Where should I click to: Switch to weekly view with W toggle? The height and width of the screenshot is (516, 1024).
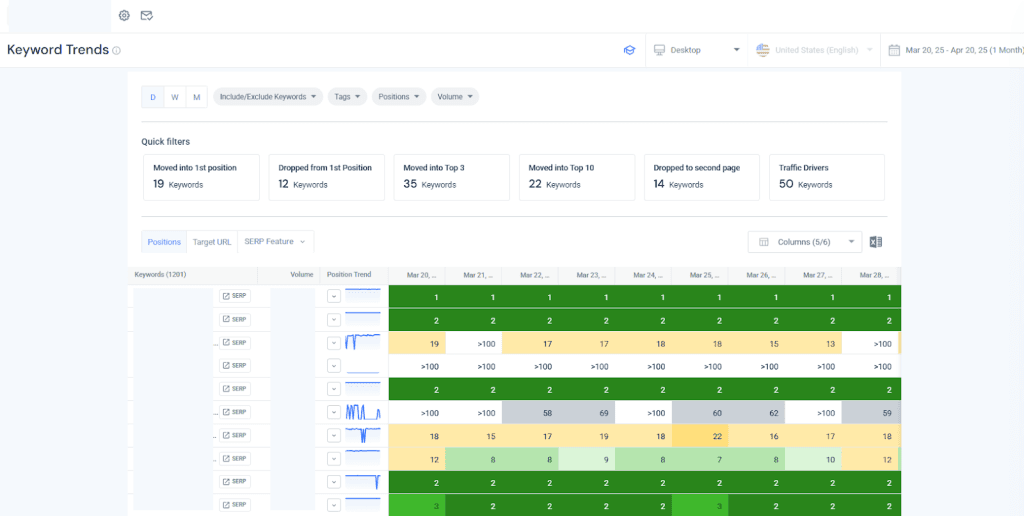[x=175, y=97]
